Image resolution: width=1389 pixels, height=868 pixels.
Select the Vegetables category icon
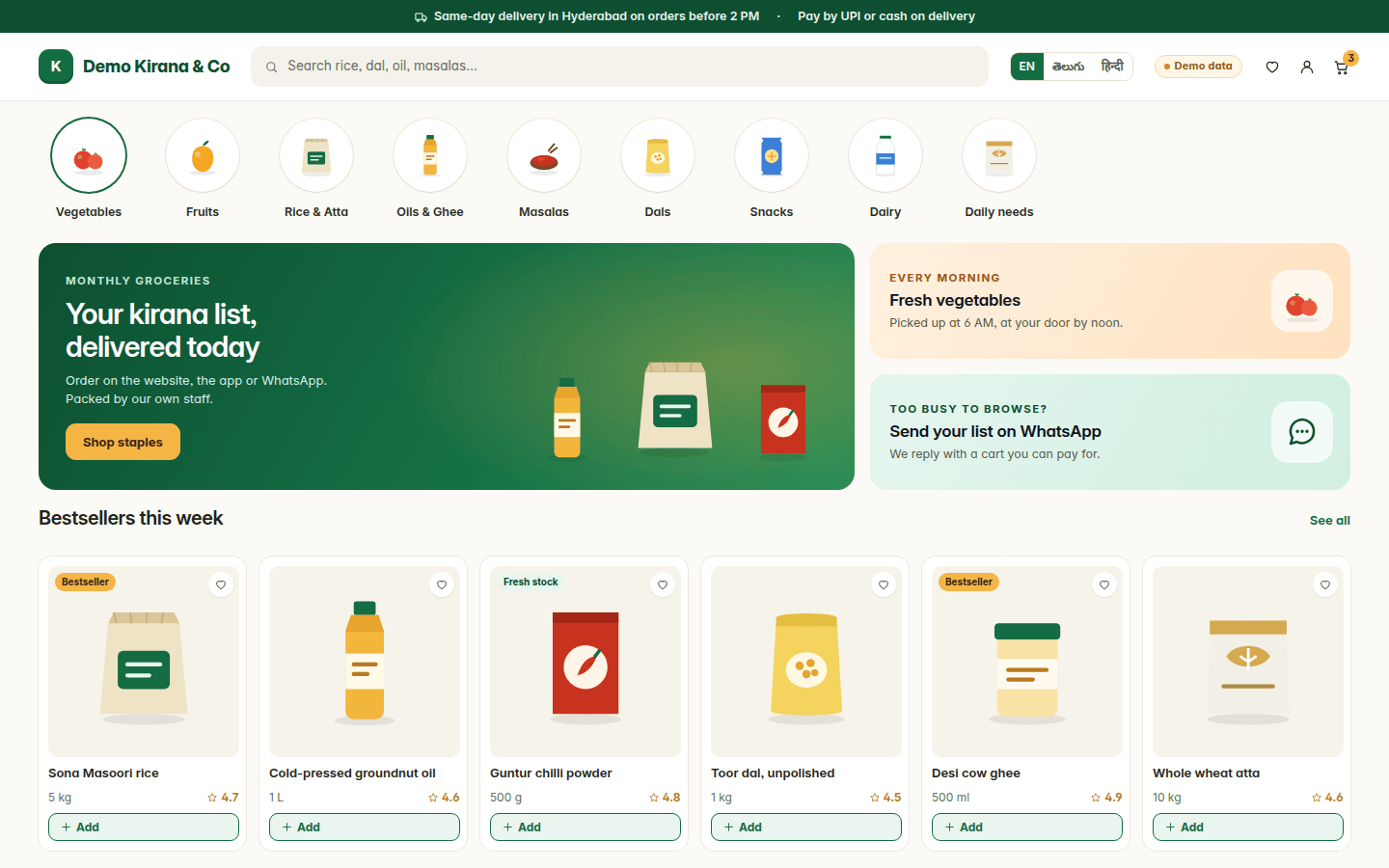click(x=89, y=155)
